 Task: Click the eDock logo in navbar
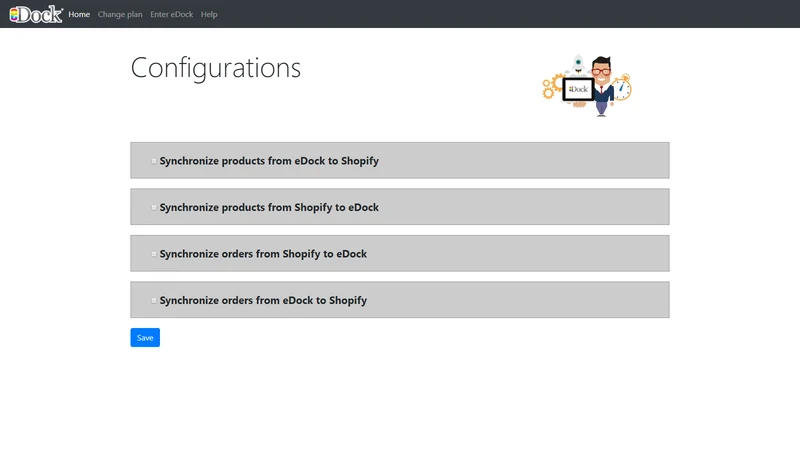[x=36, y=14]
